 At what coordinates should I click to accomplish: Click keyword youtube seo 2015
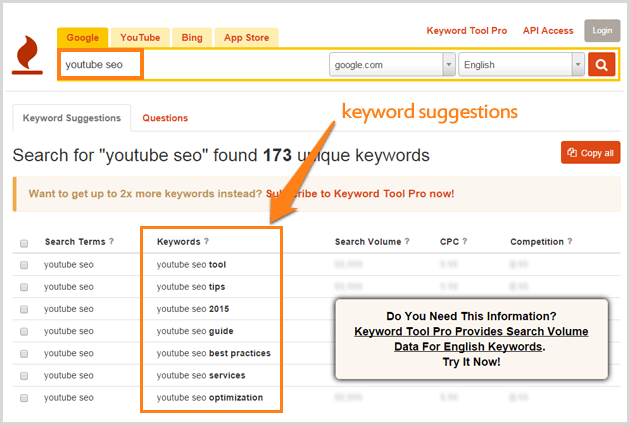coord(193,309)
